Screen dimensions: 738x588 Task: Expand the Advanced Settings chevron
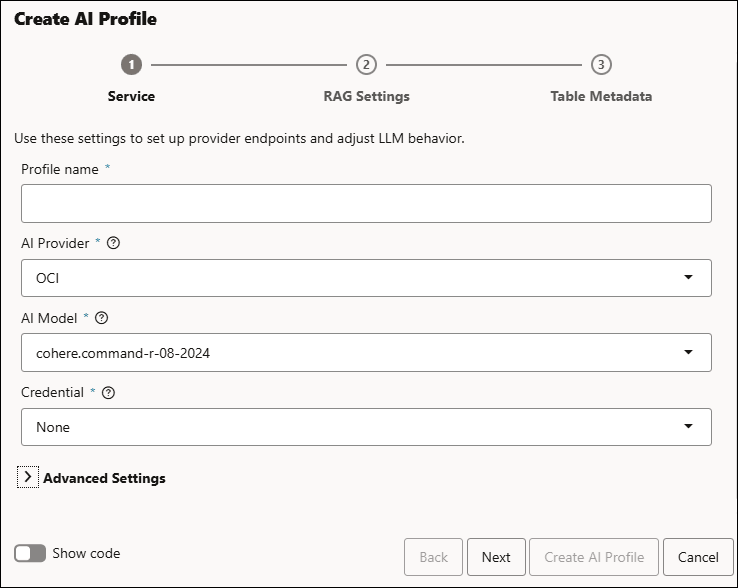[x=27, y=478]
